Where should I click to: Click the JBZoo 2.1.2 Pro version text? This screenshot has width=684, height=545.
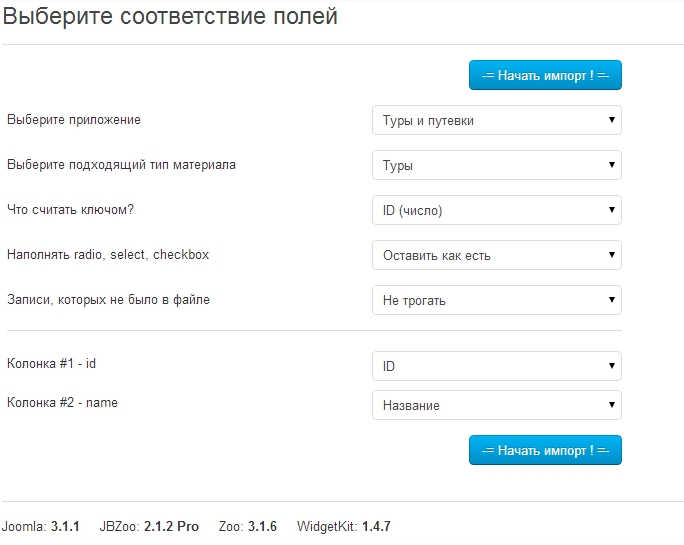[x=149, y=526]
